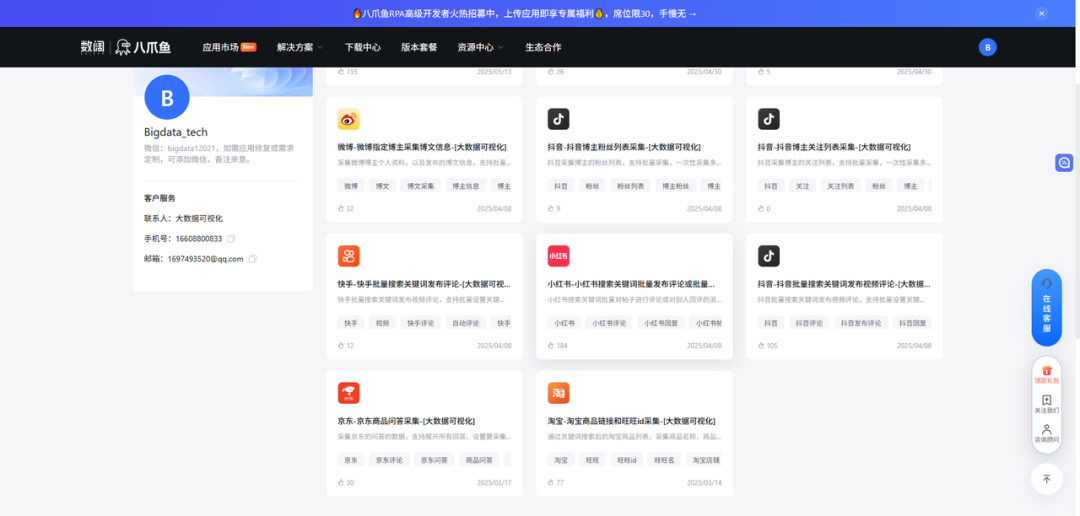Click the like icon with count 30
The width and height of the screenshot is (1080, 516).
click(x=340, y=483)
